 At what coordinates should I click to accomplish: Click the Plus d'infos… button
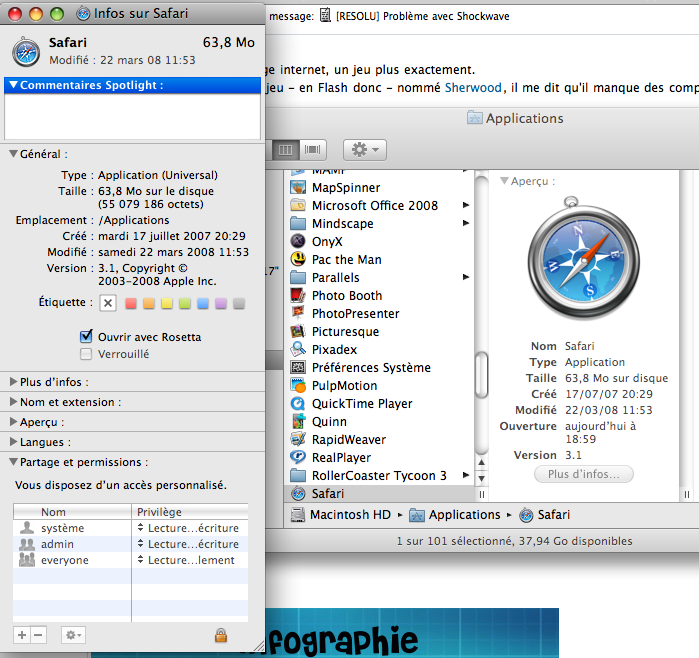point(584,474)
